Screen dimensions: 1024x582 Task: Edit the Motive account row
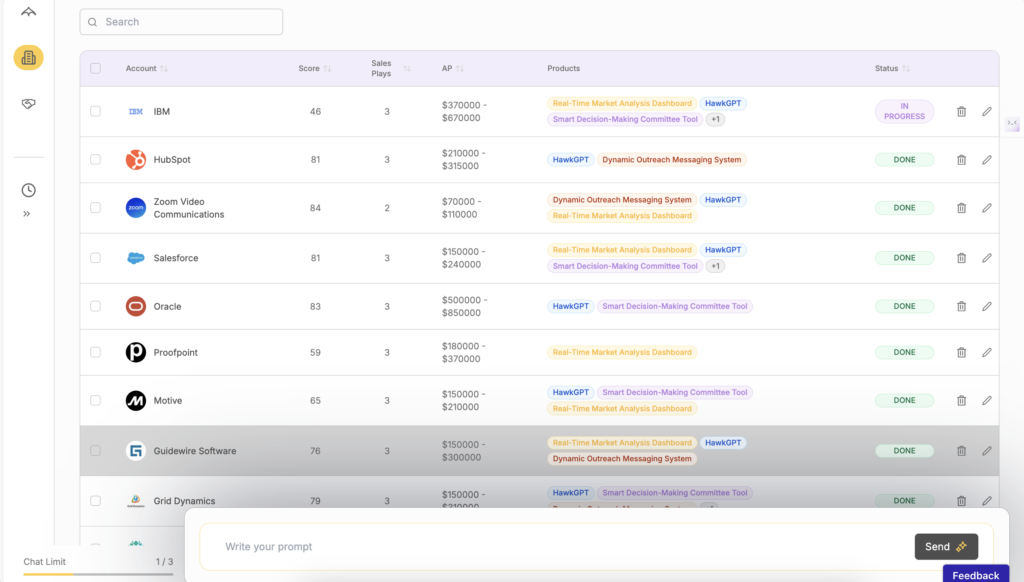[987, 400]
